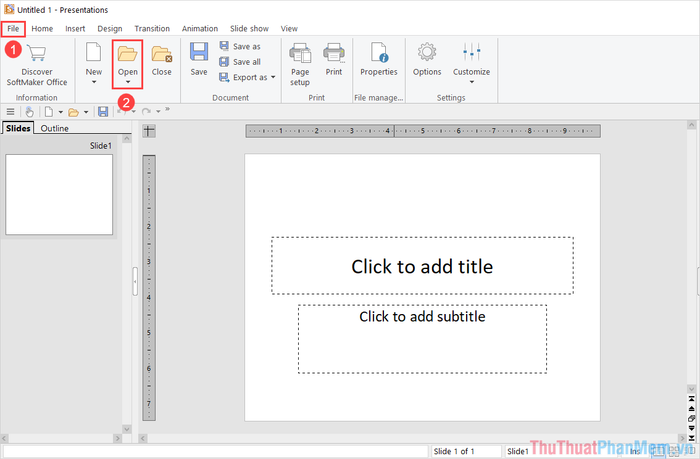The width and height of the screenshot is (700, 459).
Task: Expand the Open button dropdown arrow
Action: coord(128,82)
